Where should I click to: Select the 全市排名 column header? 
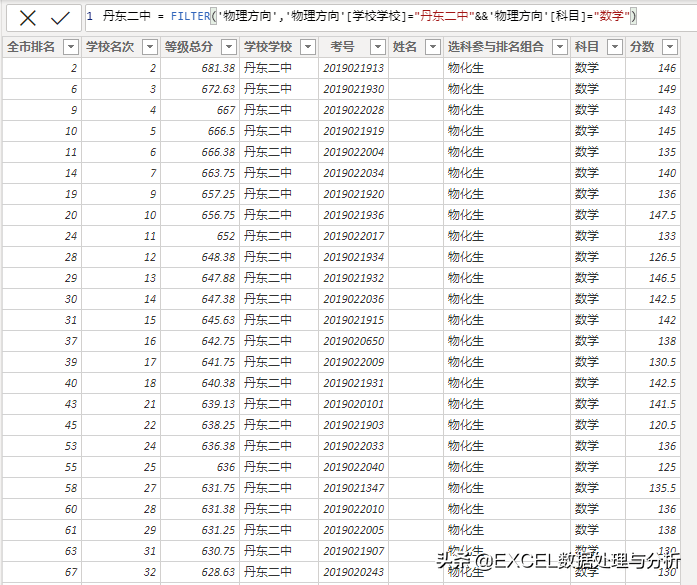click(x=31, y=47)
